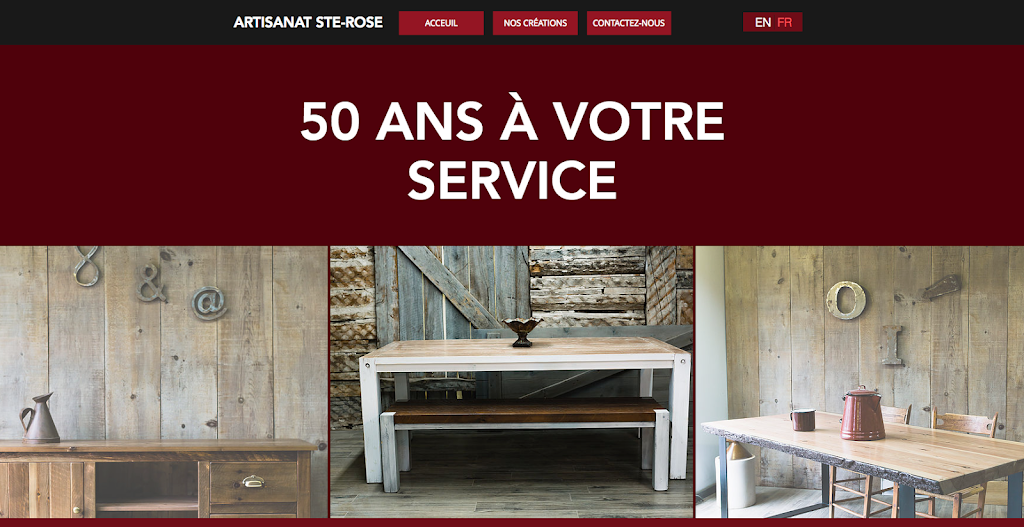This screenshot has height=527, width=1024.
Task: Click the '50 ANS À VOTRE SERVICE' headline
Action: point(512,150)
